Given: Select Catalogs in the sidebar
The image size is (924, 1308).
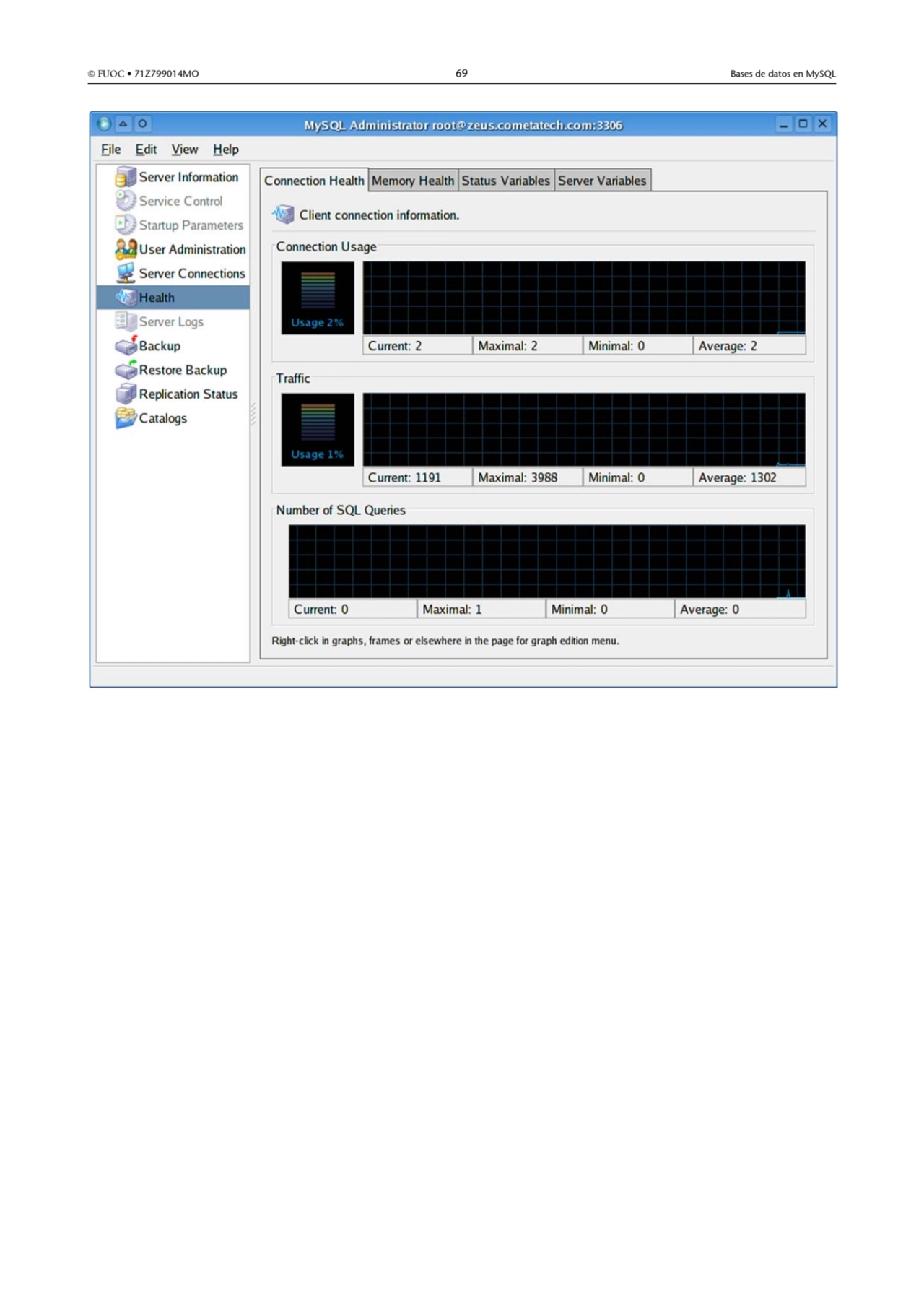Looking at the screenshot, I should (x=162, y=418).
